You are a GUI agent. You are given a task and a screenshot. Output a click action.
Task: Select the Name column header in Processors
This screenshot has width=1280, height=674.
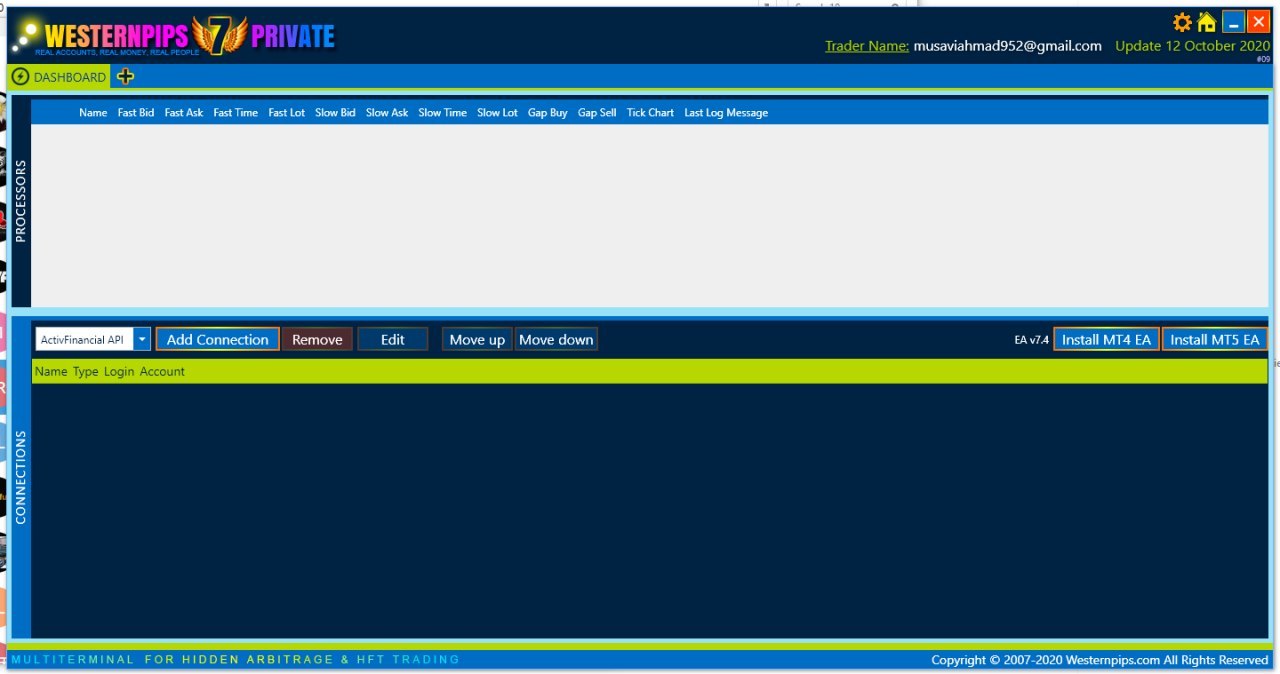[93, 113]
